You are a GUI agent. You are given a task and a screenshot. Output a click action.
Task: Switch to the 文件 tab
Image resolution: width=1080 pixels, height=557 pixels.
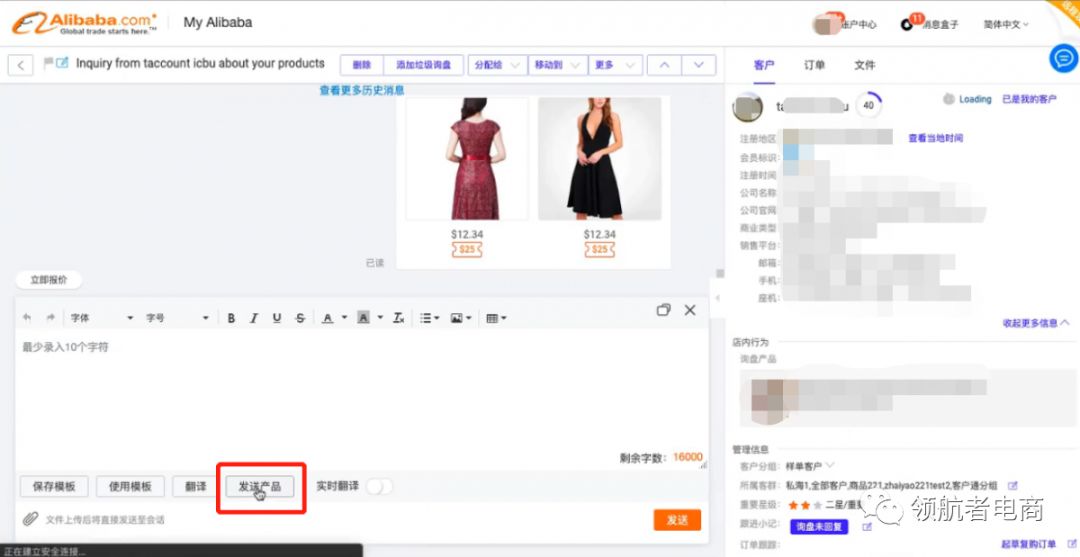pyautogui.click(x=865, y=65)
